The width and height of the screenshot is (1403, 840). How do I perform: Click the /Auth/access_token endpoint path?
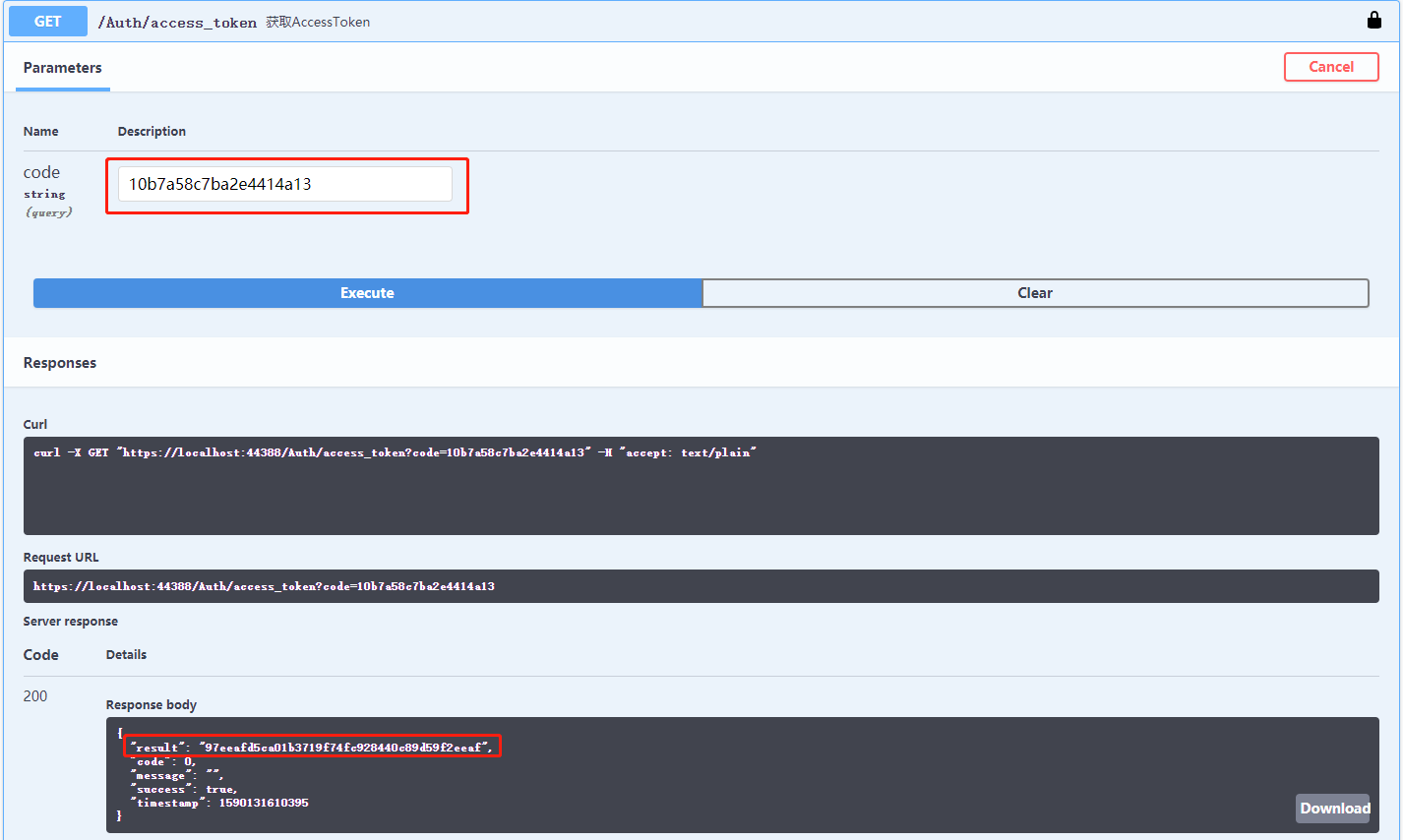(x=177, y=23)
